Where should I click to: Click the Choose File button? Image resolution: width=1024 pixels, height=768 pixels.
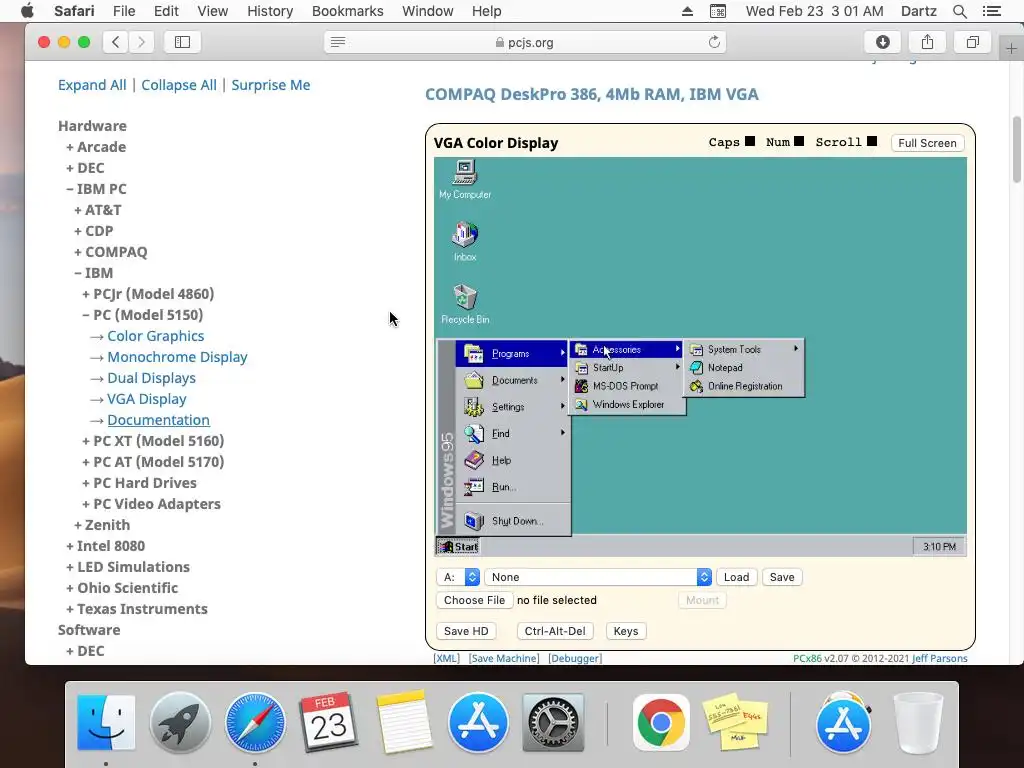[x=474, y=600]
